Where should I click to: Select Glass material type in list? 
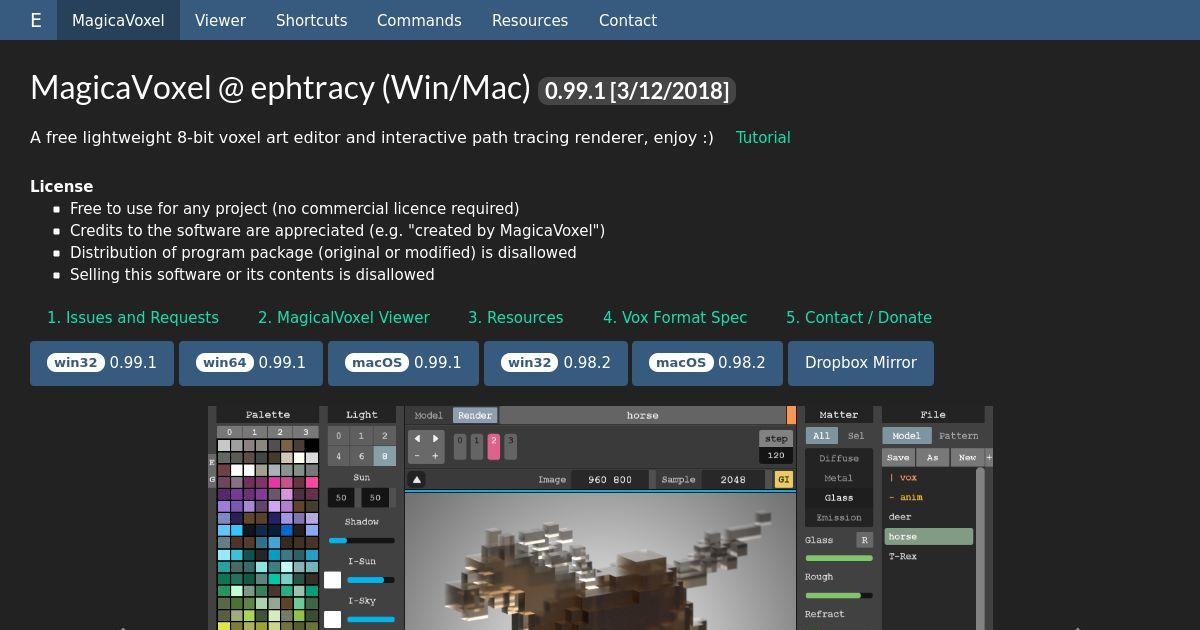839,498
